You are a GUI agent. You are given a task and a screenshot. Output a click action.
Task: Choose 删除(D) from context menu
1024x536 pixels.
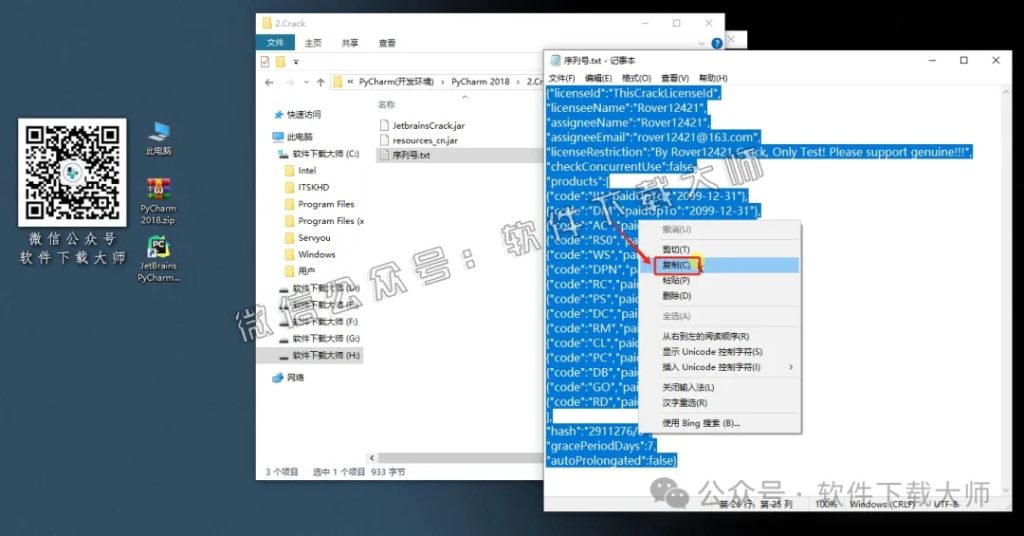coord(718,296)
